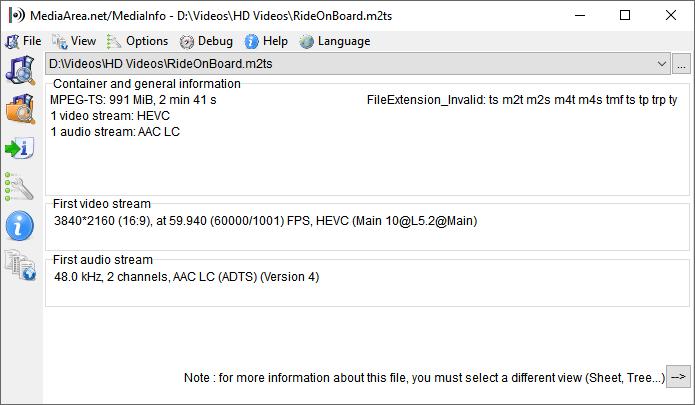The image size is (695, 405).
Task: Open file via the film magnifier sidebar icon
Action: click(20, 70)
